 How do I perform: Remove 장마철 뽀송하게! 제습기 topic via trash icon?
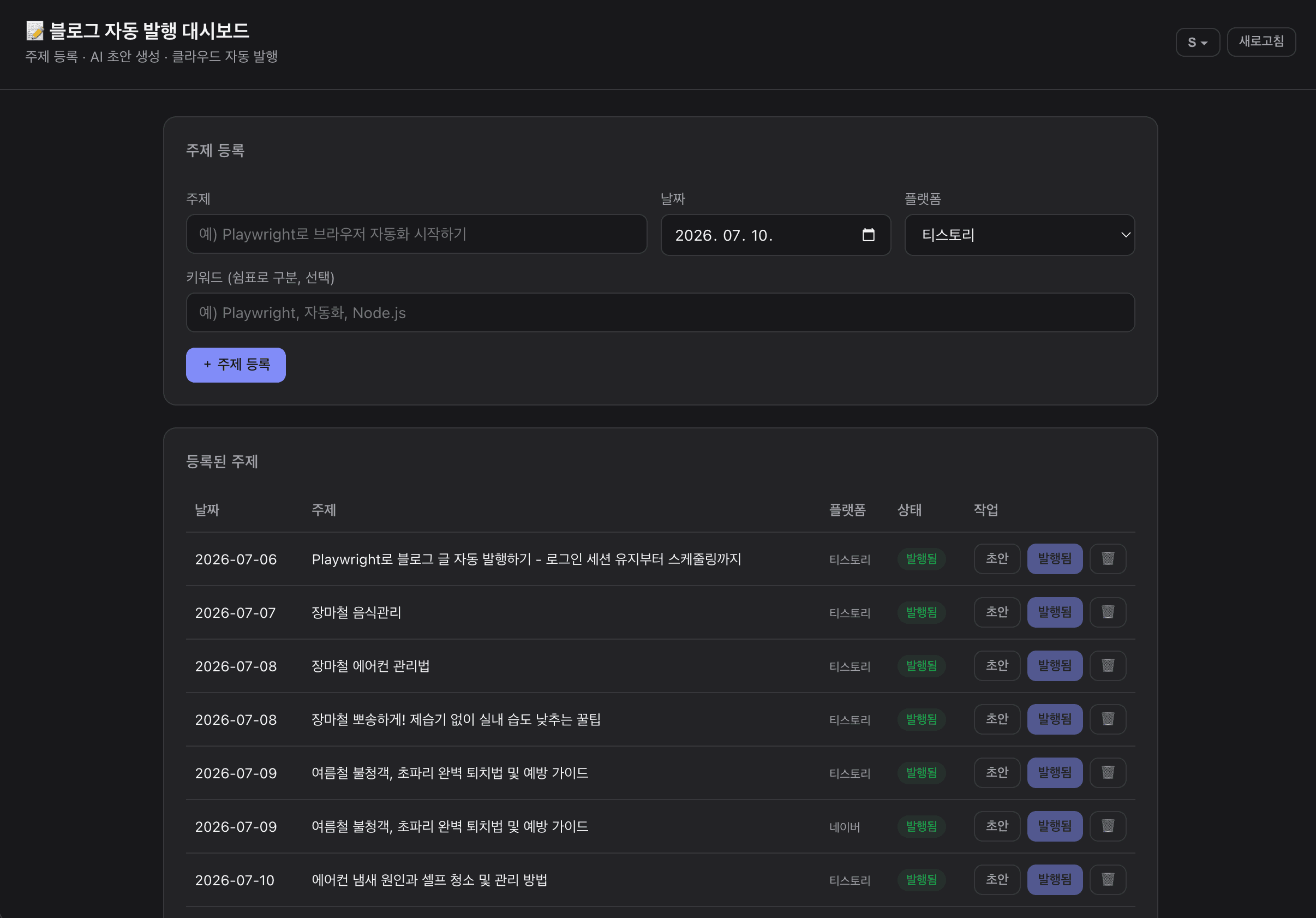click(x=1108, y=719)
